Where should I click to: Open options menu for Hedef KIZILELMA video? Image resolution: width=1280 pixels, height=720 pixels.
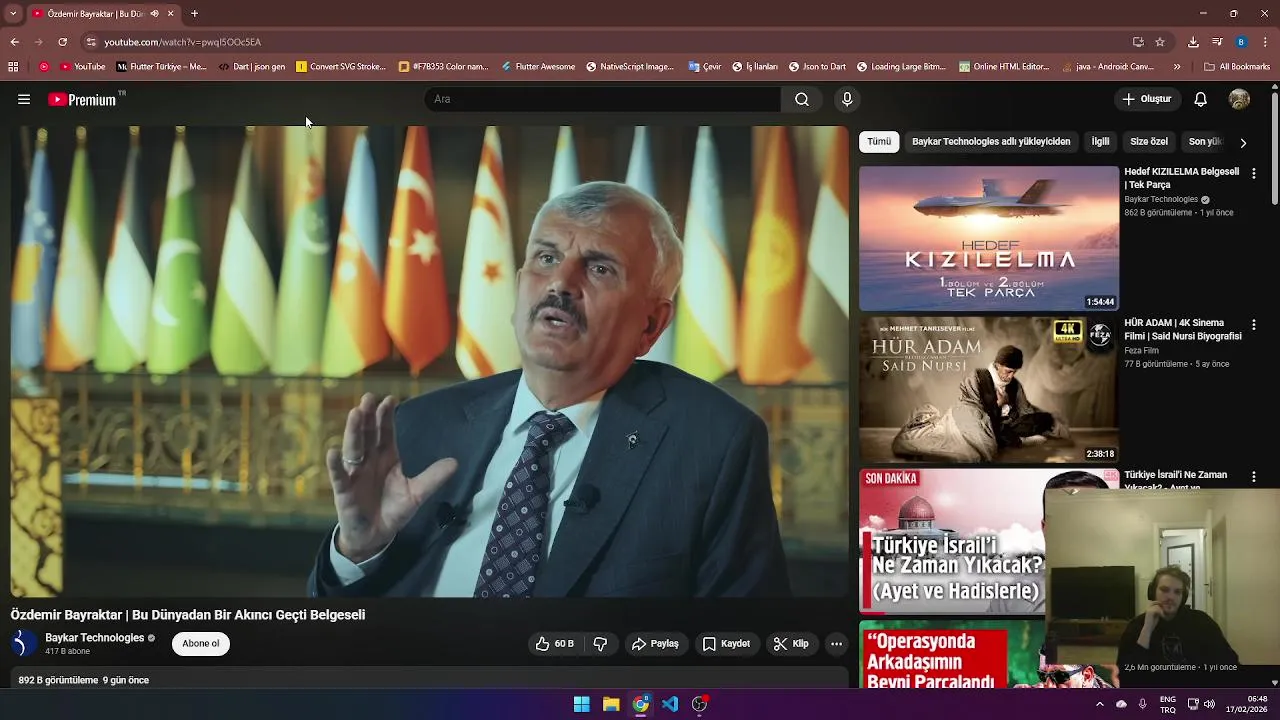1253,173
